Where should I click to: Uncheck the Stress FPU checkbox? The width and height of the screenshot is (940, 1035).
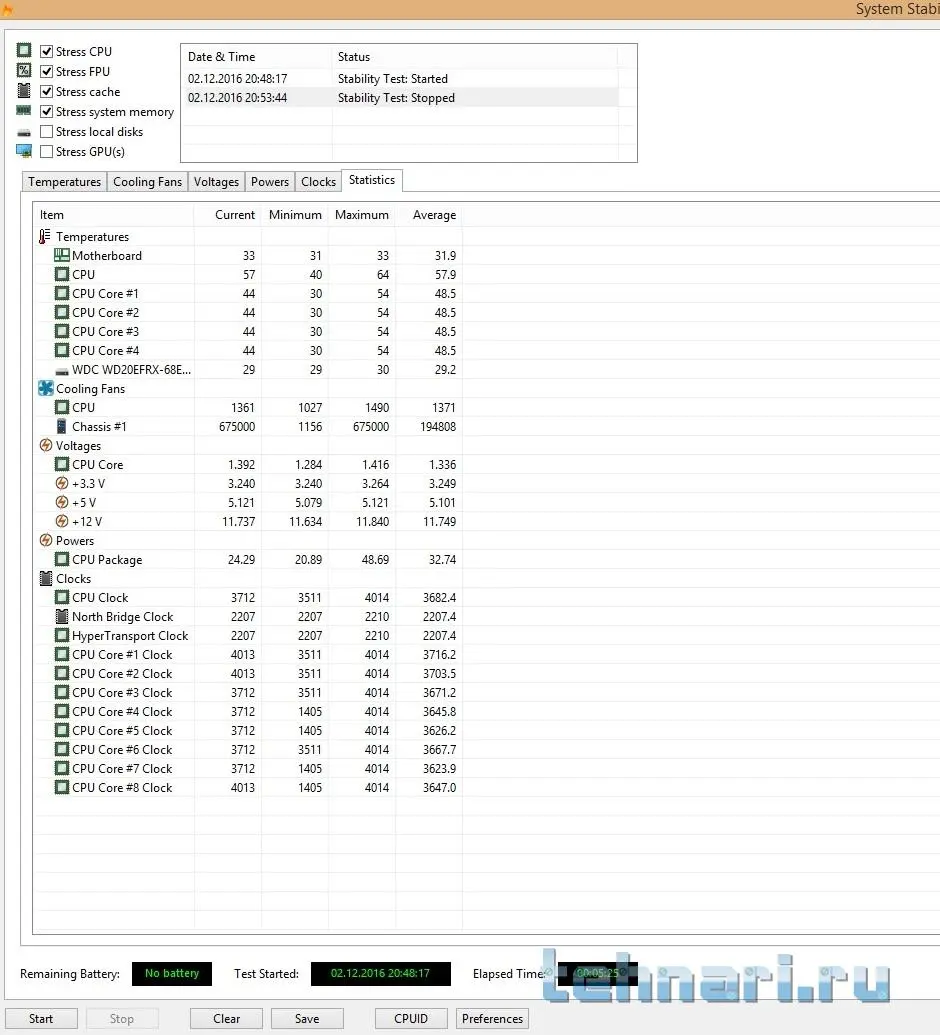point(46,71)
